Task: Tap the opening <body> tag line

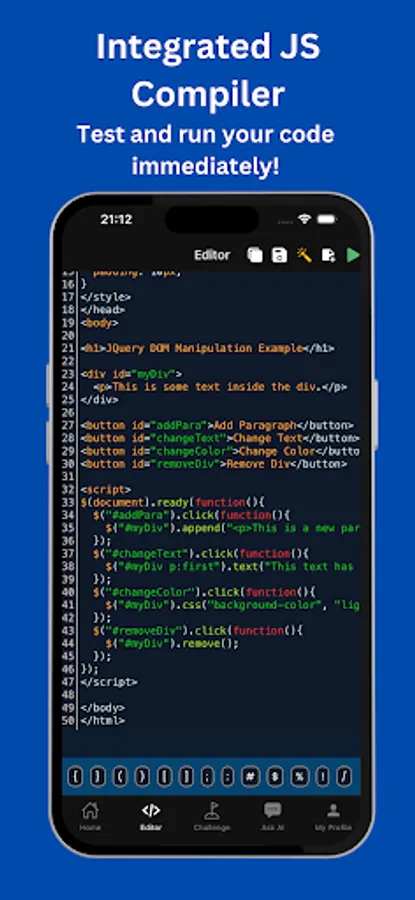Action: pos(99,323)
